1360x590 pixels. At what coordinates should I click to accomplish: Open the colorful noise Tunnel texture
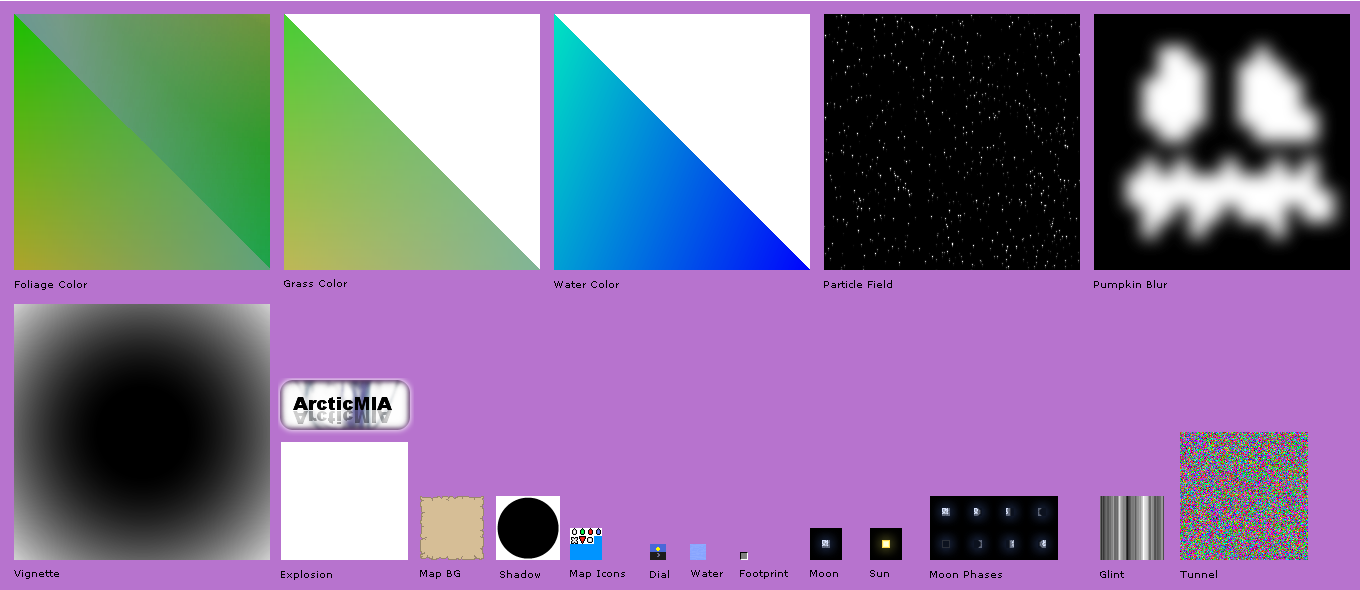(1244, 496)
